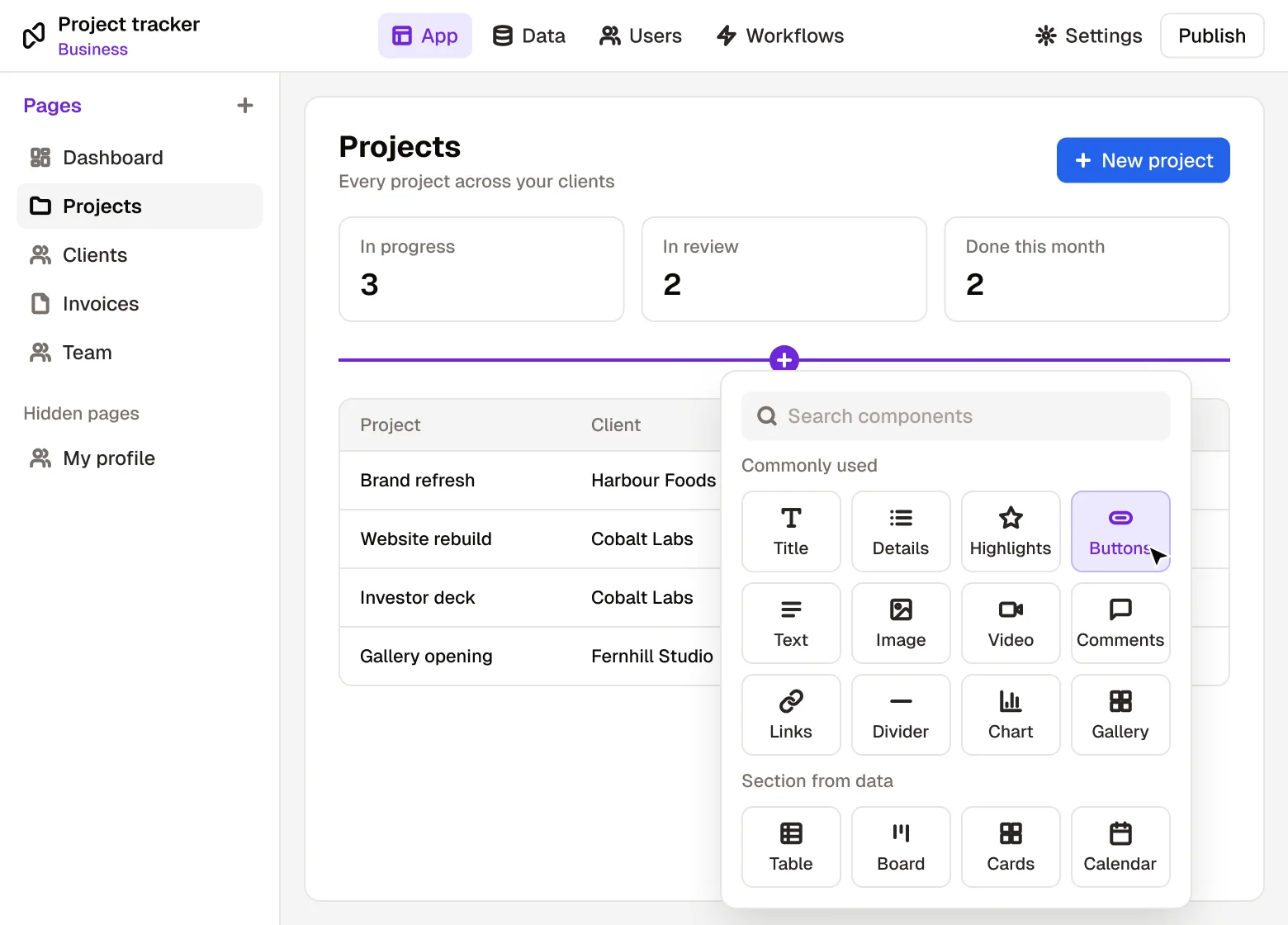Viewport: 1288px width, 925px height.
Task: Add a Table section from data
Action: pyautogui.click(x=791, y=847)
